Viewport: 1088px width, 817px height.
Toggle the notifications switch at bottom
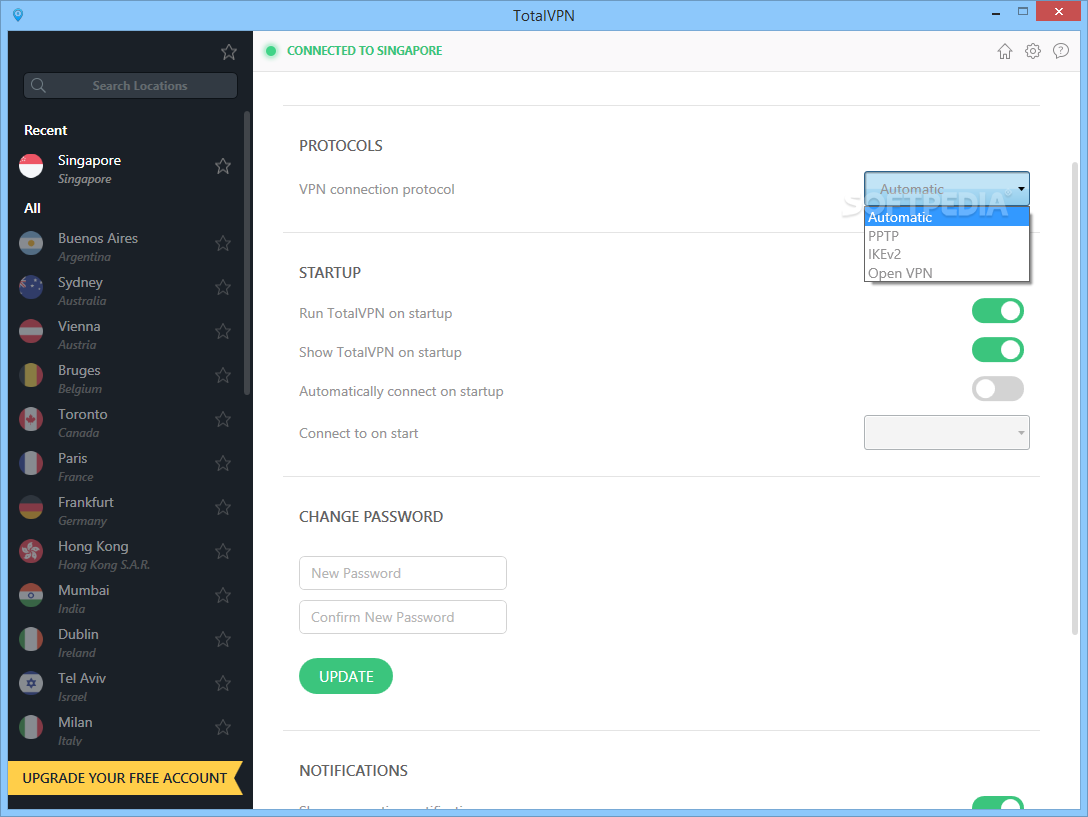(x=998, y=803)
